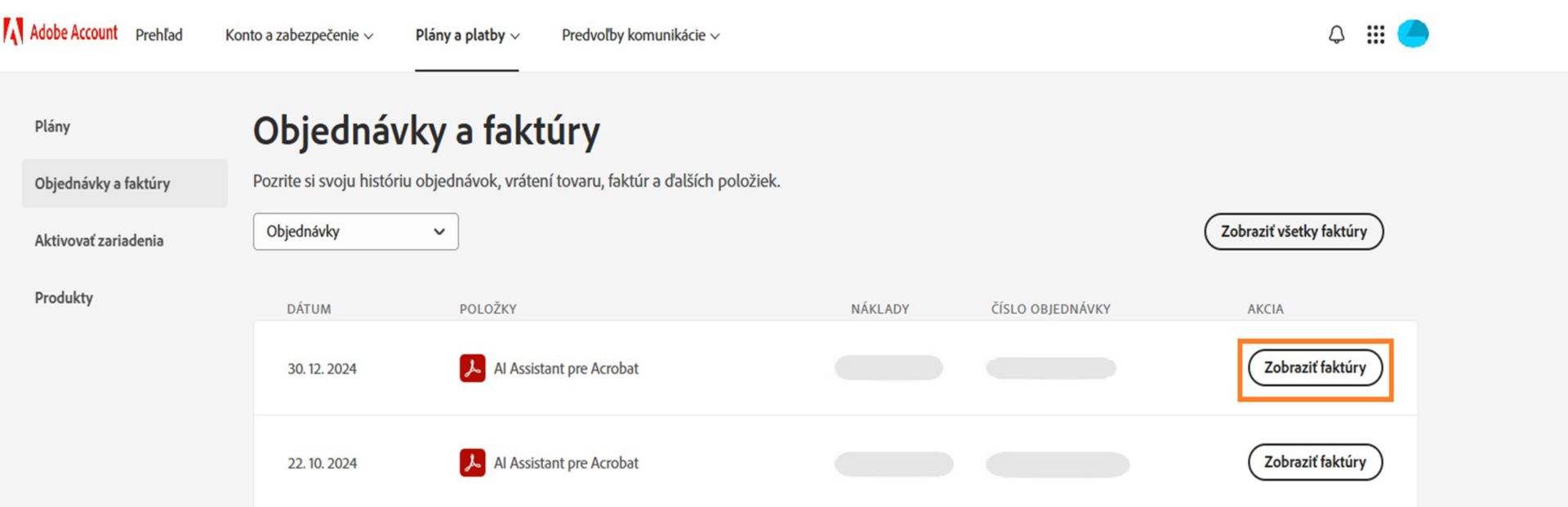Image resolution: width=1568 pixels, height=507 pixels.
Task: Open Aktivovať zariadenia in sidebar
Action: pyautogui.click(x=99, y=241)
